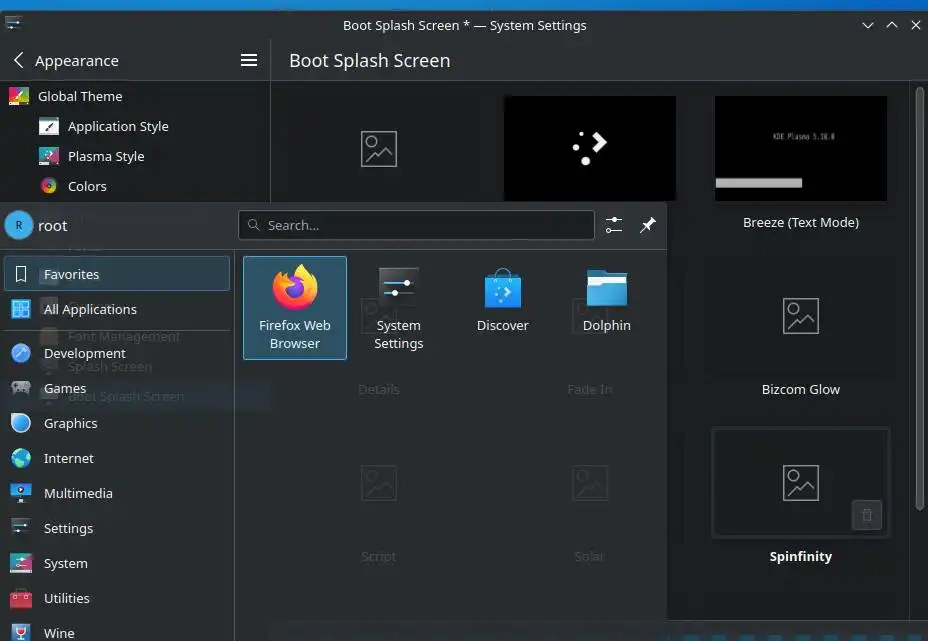The image size is (928, 641).
Task: Open Dolphin file manager
Action: 606,308
